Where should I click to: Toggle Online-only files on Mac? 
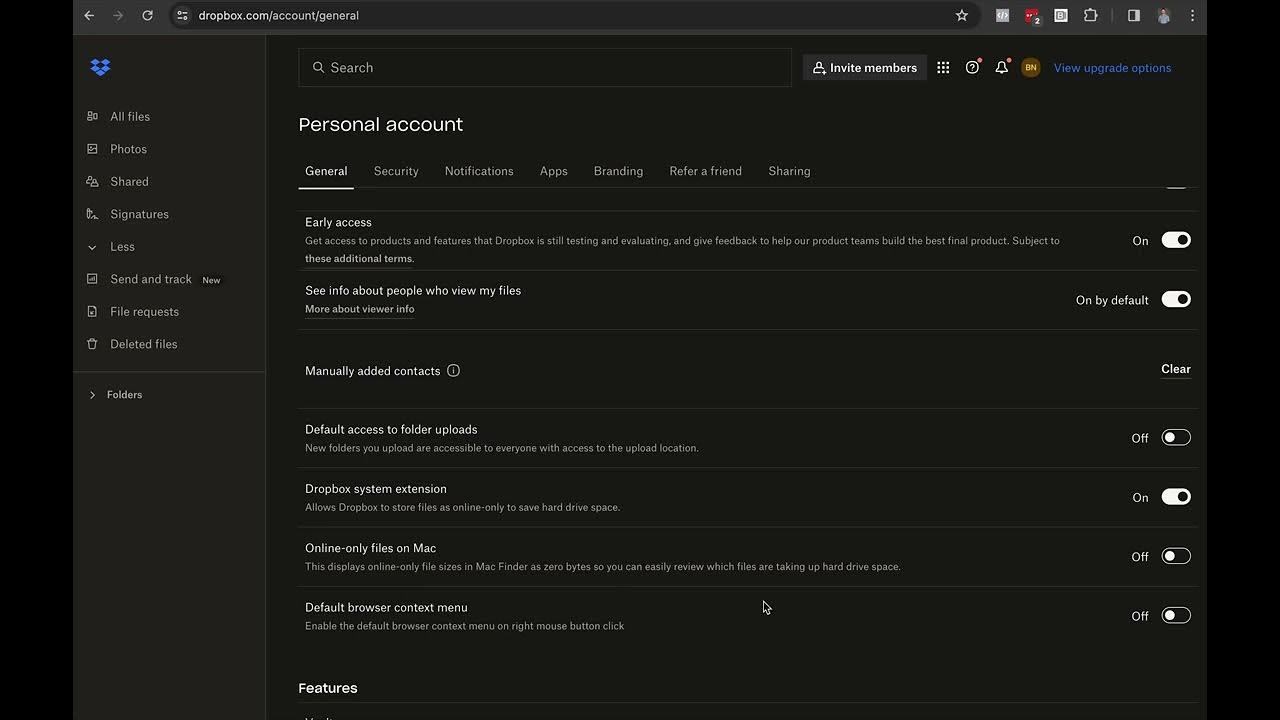click(1176, 557)
